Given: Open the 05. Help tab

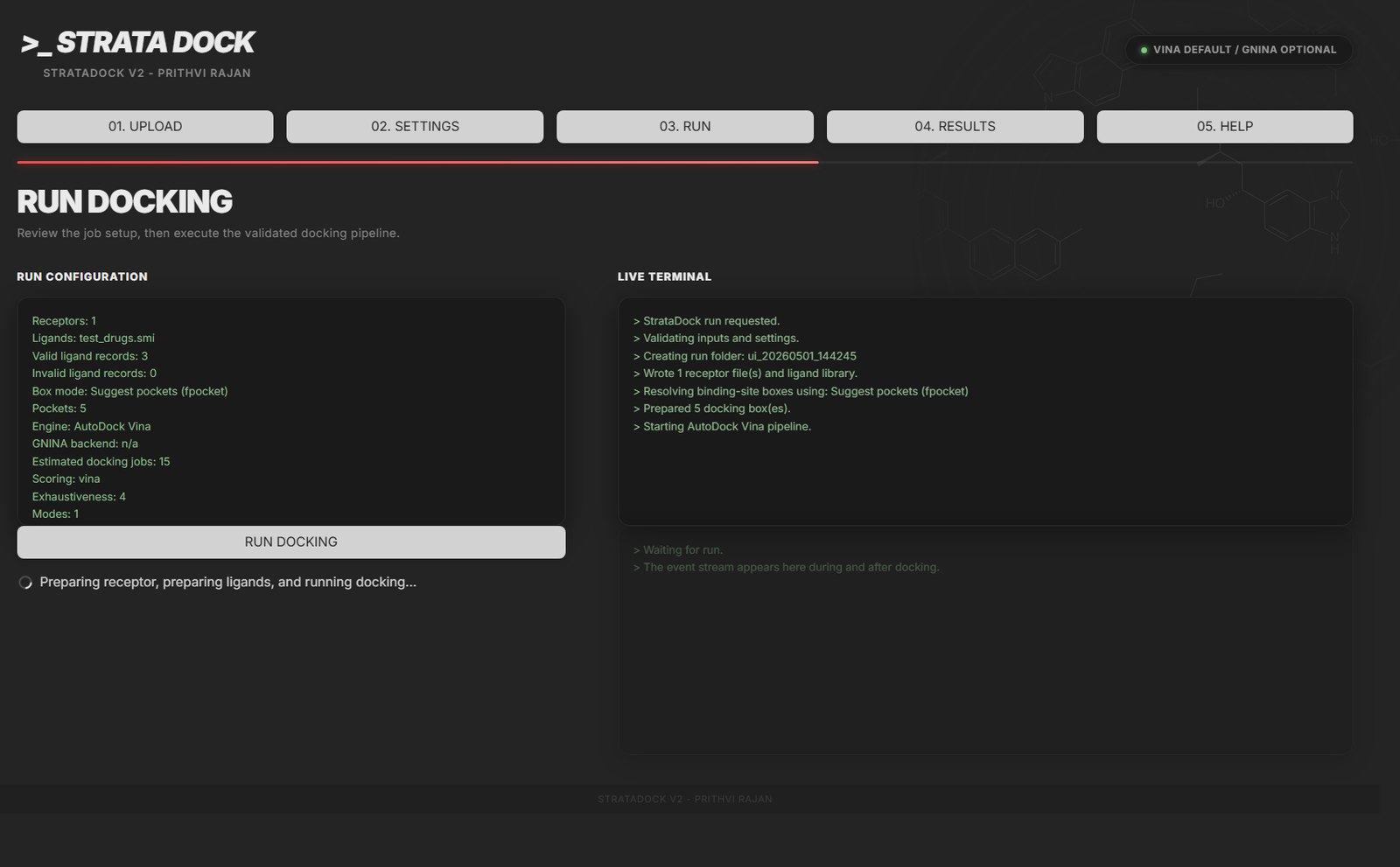Looking at the screenshot, I should (x=1225, y=126).
